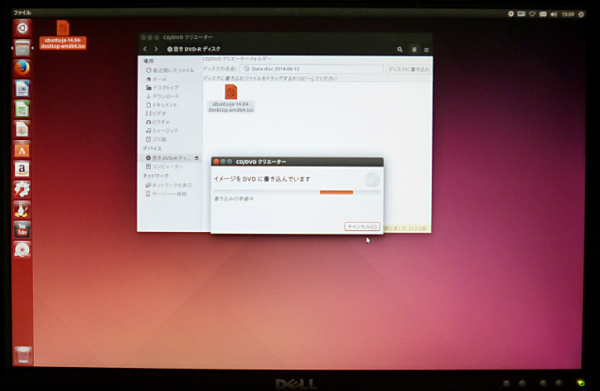The image size is (600, 391).
Task: Switch file manager view mode via toolbar icon
Action: [x=414, y=49]
